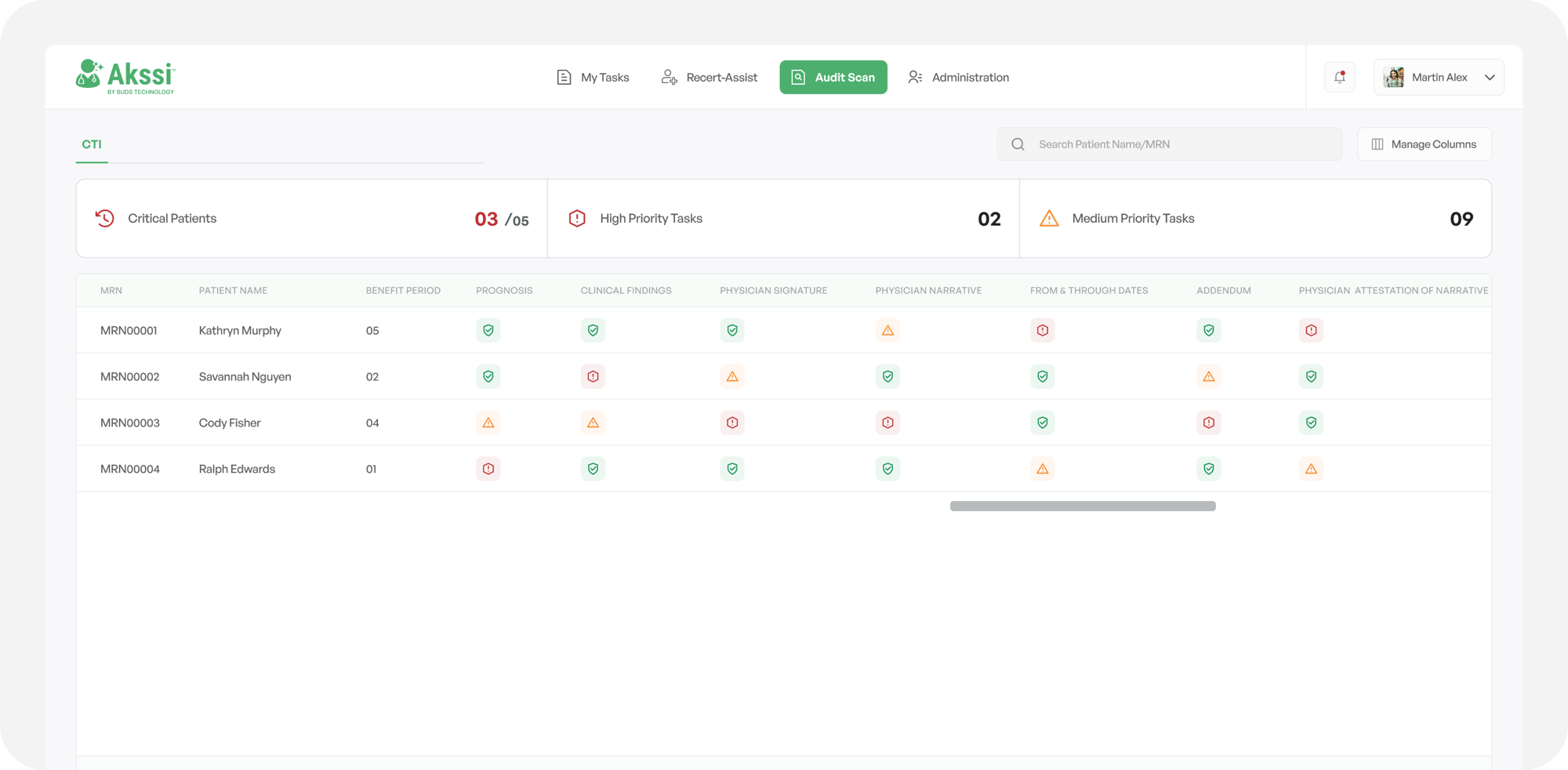The height and width of the screenshot is (770, 1568).
Task: Click Savannah Nguyen's Clinical Findings alert icon
Action: click(x=593, y=377)
